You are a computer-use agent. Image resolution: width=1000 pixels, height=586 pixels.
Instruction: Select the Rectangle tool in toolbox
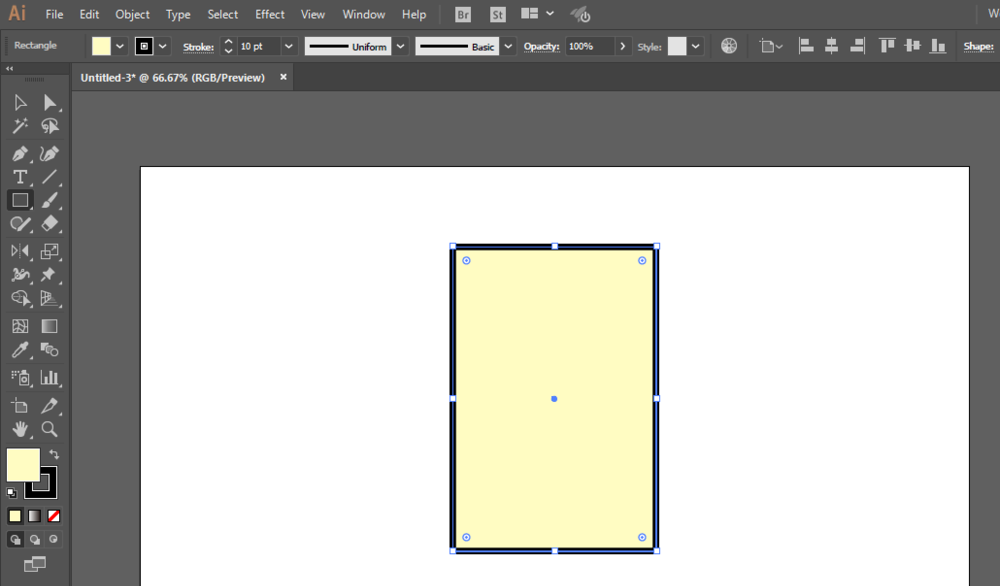click(20, 200)
